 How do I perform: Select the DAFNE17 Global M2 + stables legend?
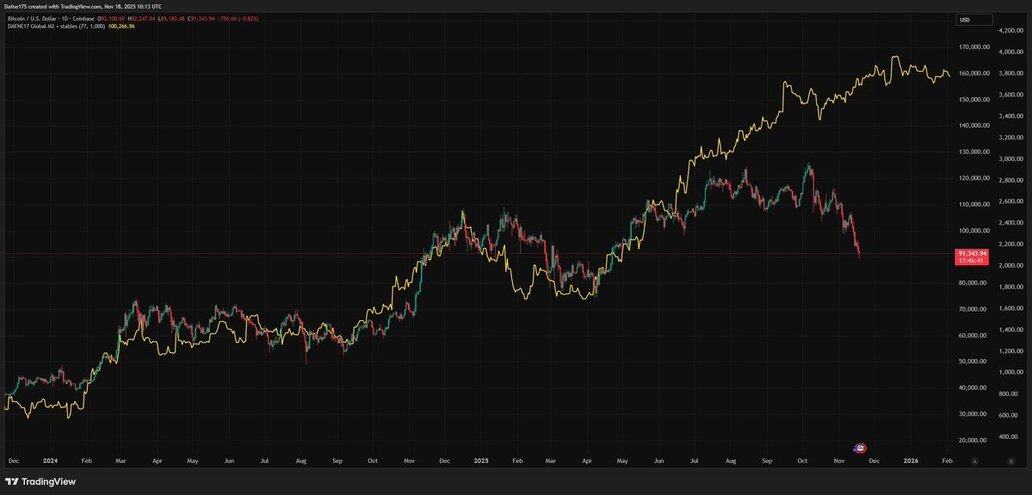(52, 27)
